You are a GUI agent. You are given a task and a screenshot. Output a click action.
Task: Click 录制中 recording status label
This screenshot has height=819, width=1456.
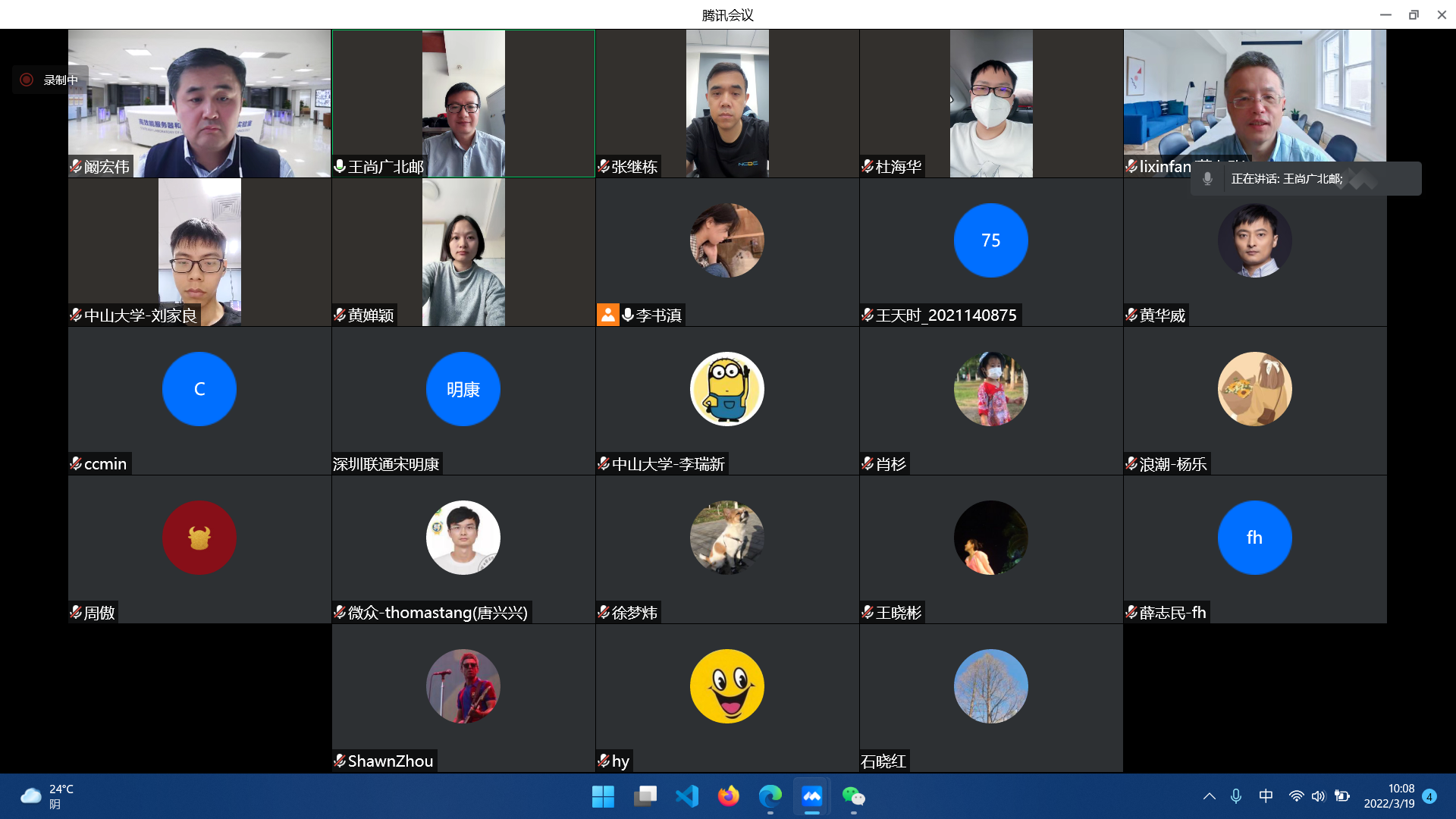pyautogui.click(x=61, y=80)
